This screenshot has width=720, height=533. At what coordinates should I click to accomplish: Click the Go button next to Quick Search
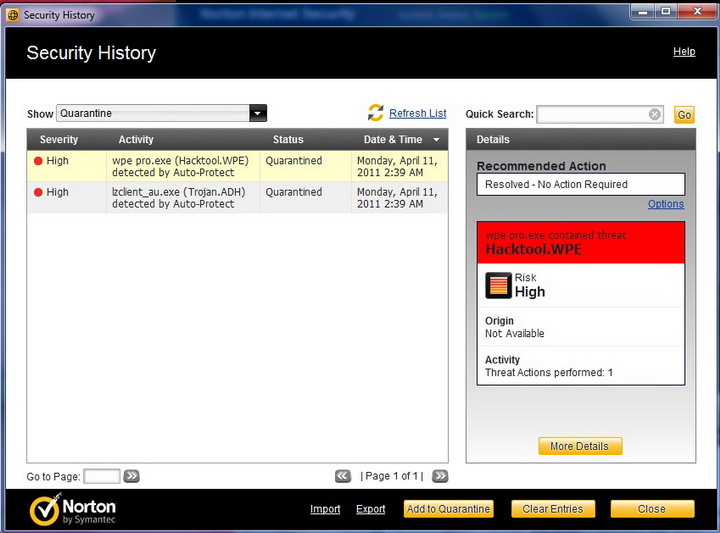(x=684, y=115)
